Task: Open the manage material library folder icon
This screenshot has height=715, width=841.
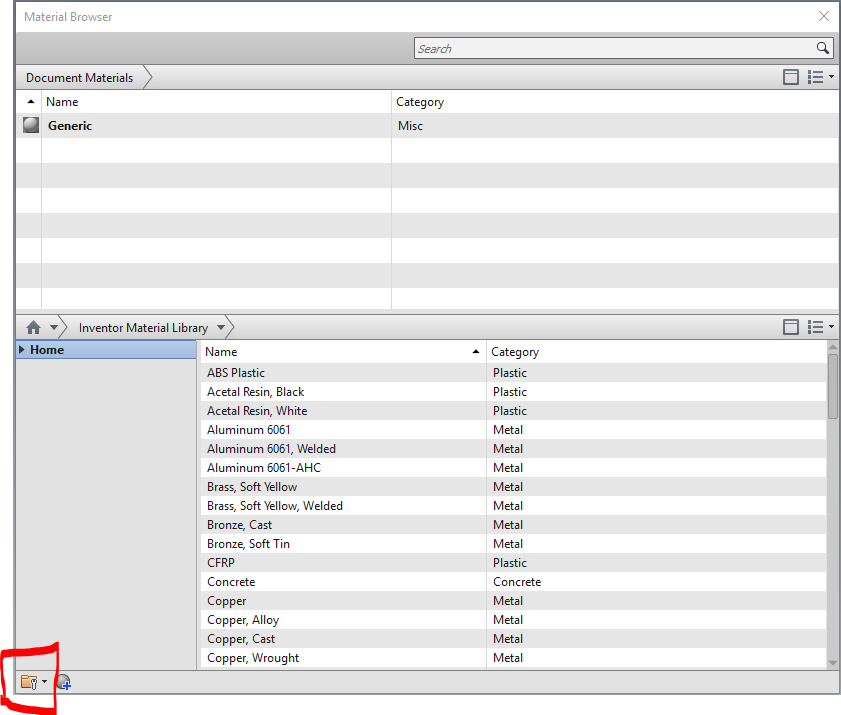Action: click(27, 681)
